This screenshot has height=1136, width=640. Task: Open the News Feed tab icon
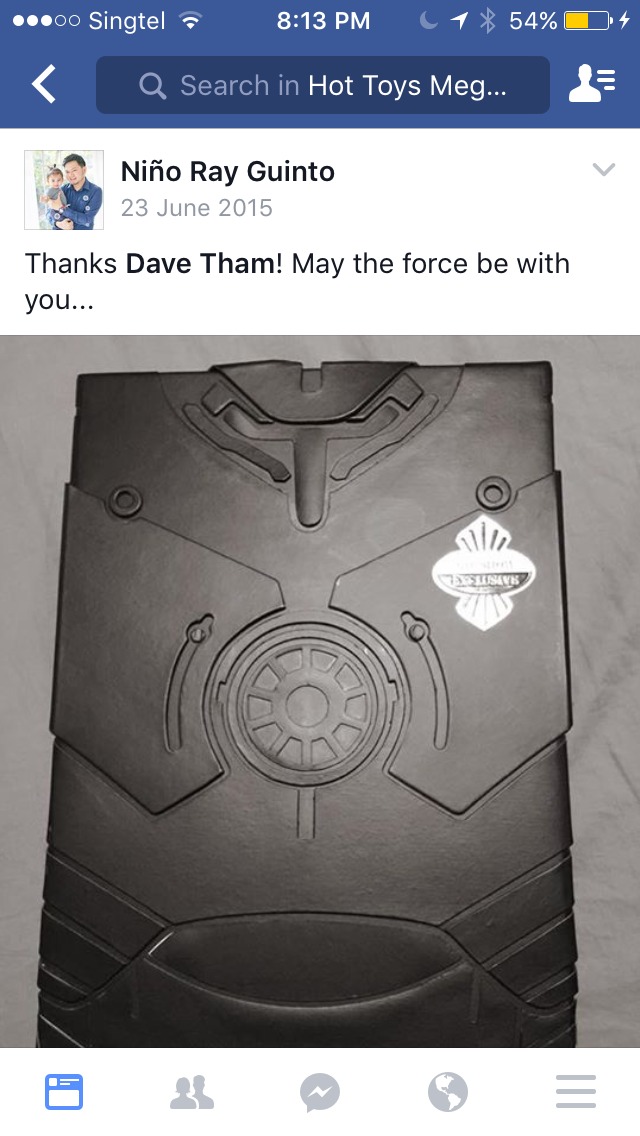coord(64,1092)
